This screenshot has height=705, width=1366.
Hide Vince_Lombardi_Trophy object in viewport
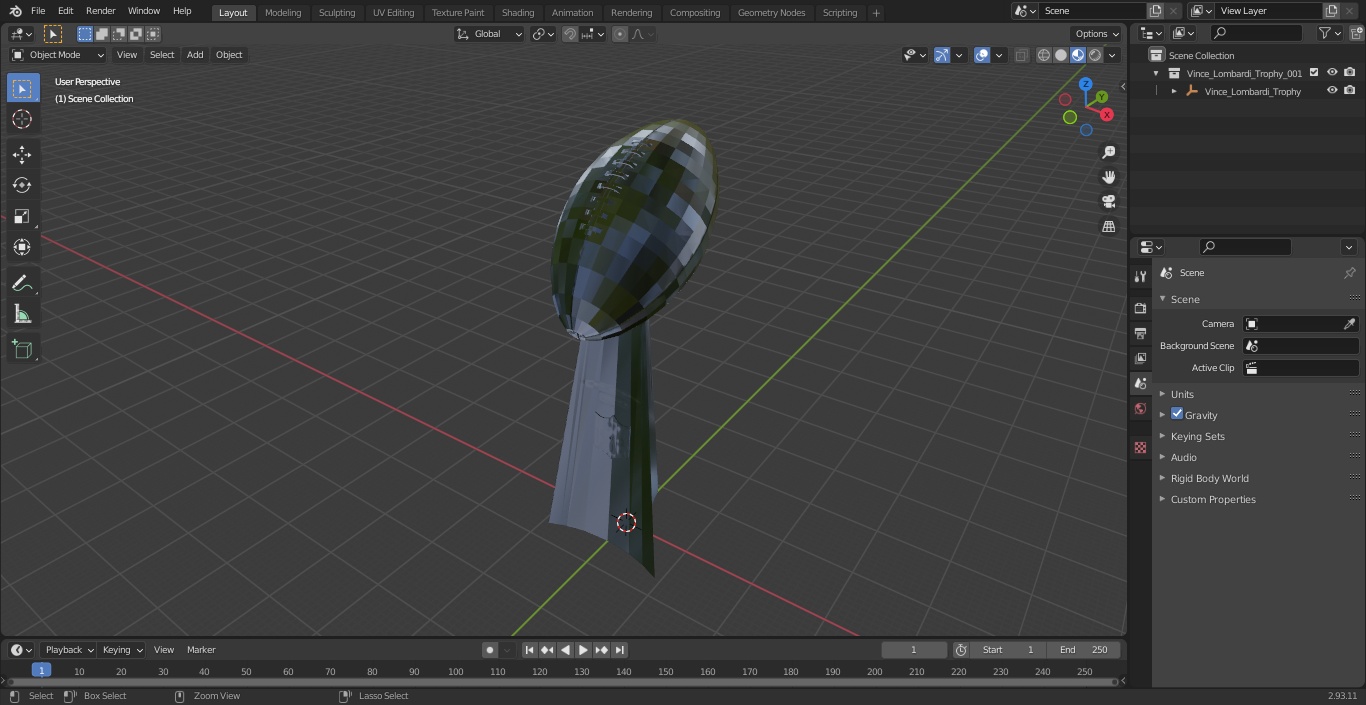point(1332,91)
